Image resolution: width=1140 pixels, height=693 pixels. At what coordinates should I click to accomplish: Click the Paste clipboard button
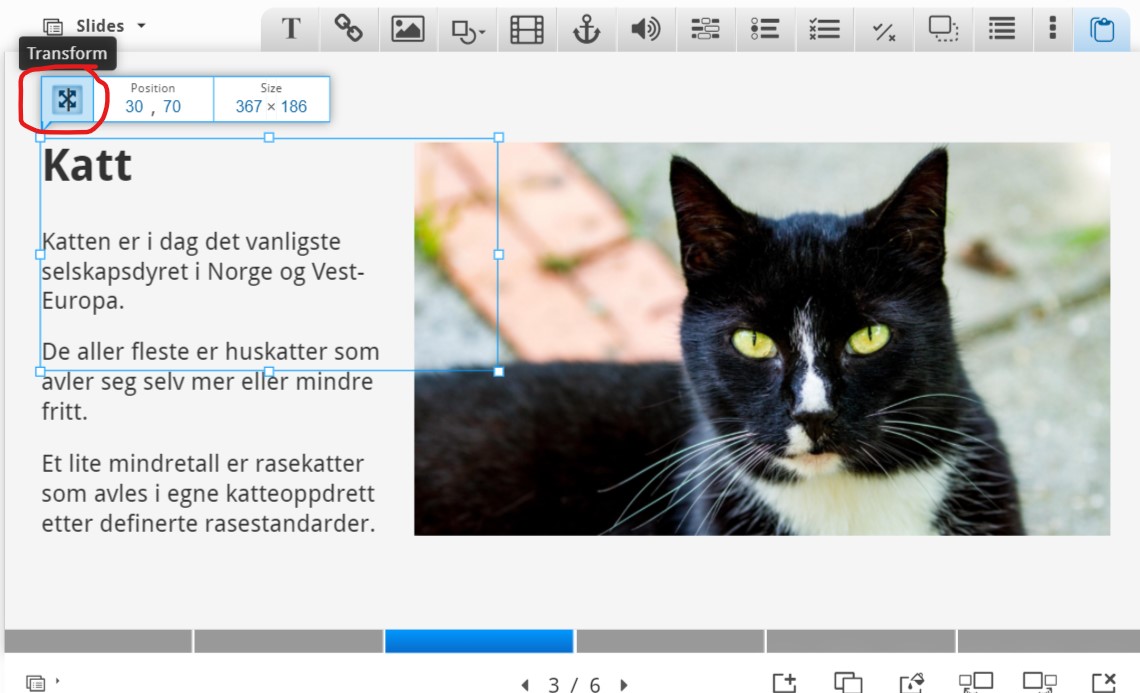click(x=1102, y=30)
